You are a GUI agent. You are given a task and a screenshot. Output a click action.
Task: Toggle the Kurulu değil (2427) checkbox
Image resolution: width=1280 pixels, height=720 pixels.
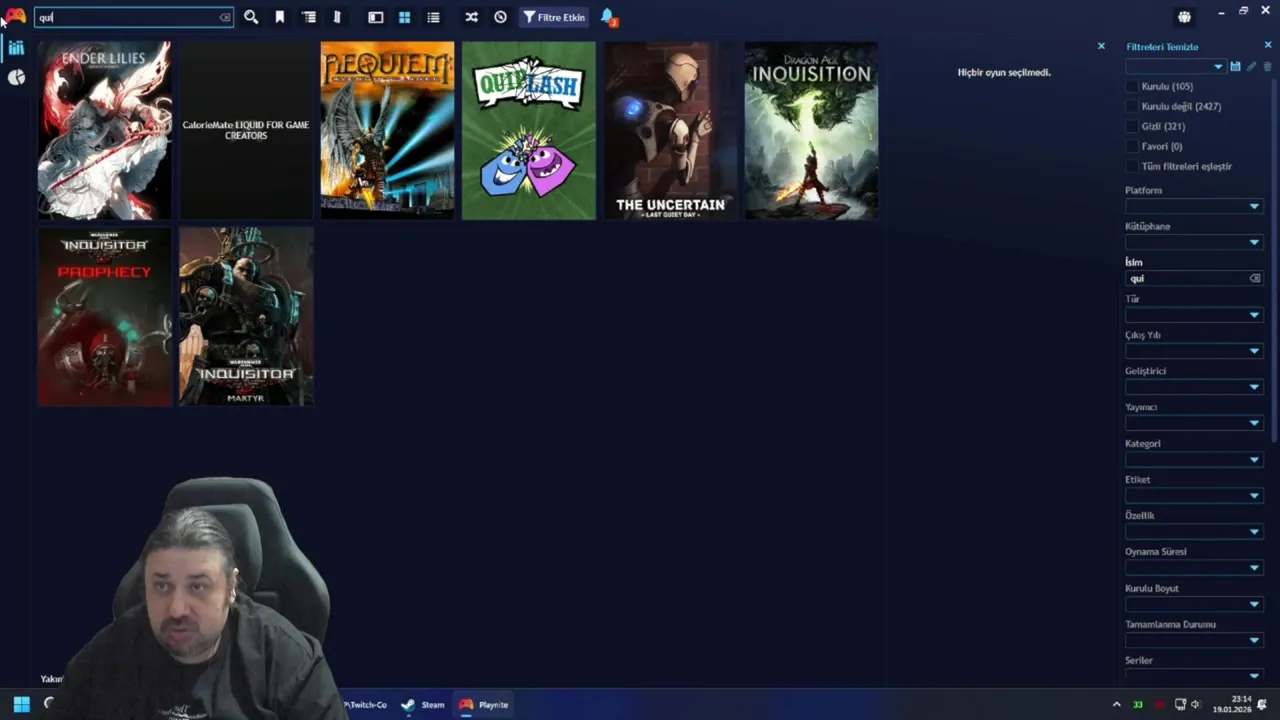1132,106
